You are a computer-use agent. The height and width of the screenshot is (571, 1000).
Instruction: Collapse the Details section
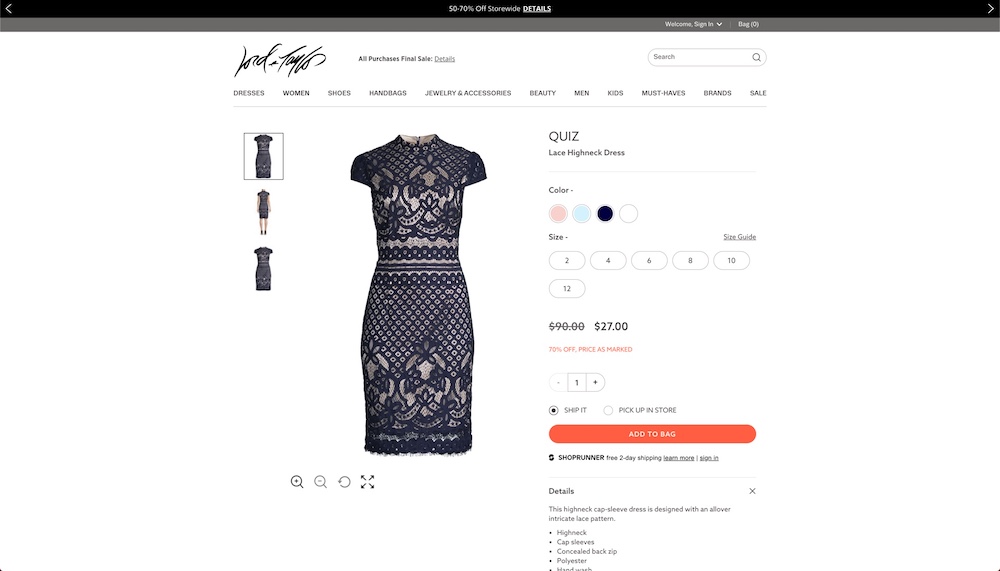click(x=753, y=491)
